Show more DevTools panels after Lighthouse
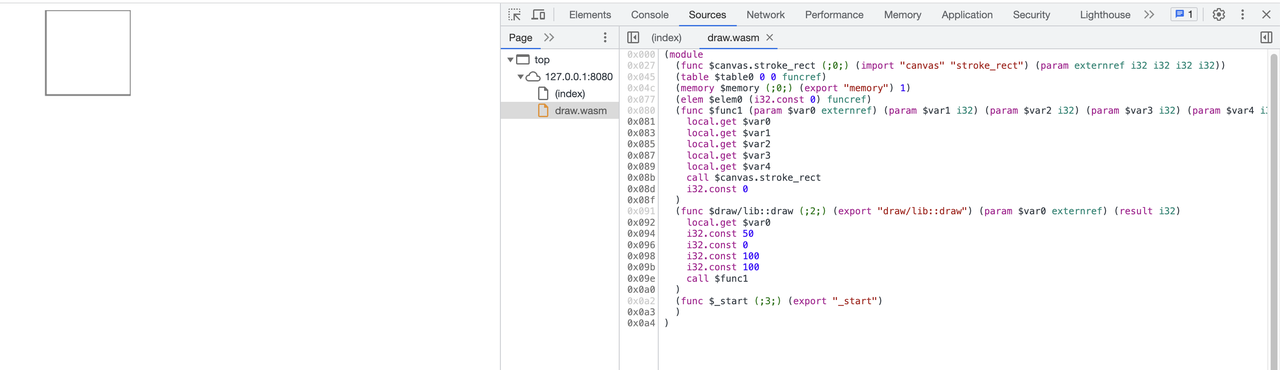Screen dimensions: 1280x370 [1149, 15]
